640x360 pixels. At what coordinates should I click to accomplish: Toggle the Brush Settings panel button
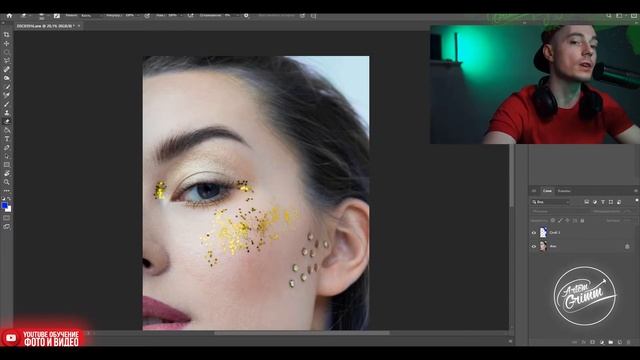click(x=57, y=16)
